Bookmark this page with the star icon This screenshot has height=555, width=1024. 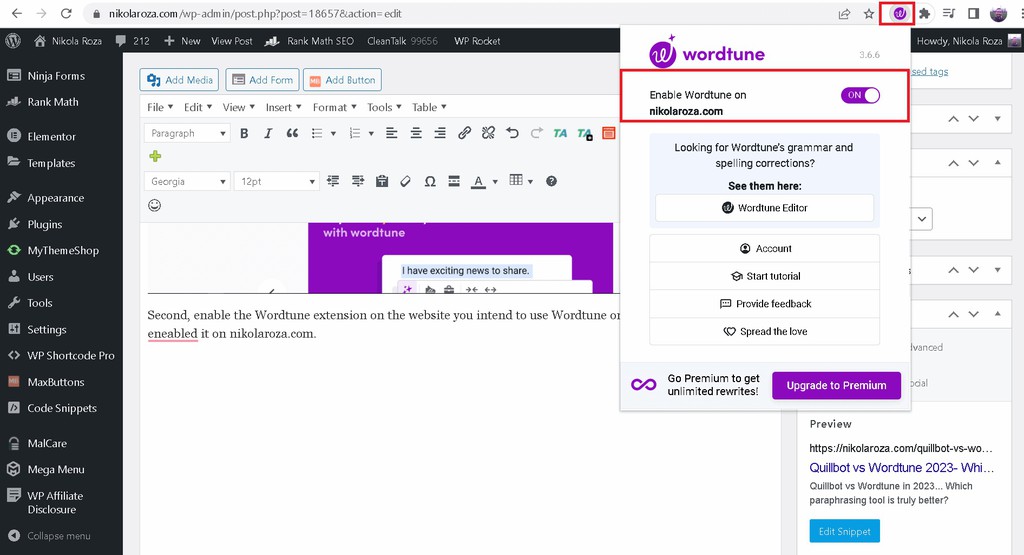tap(869, 14)
